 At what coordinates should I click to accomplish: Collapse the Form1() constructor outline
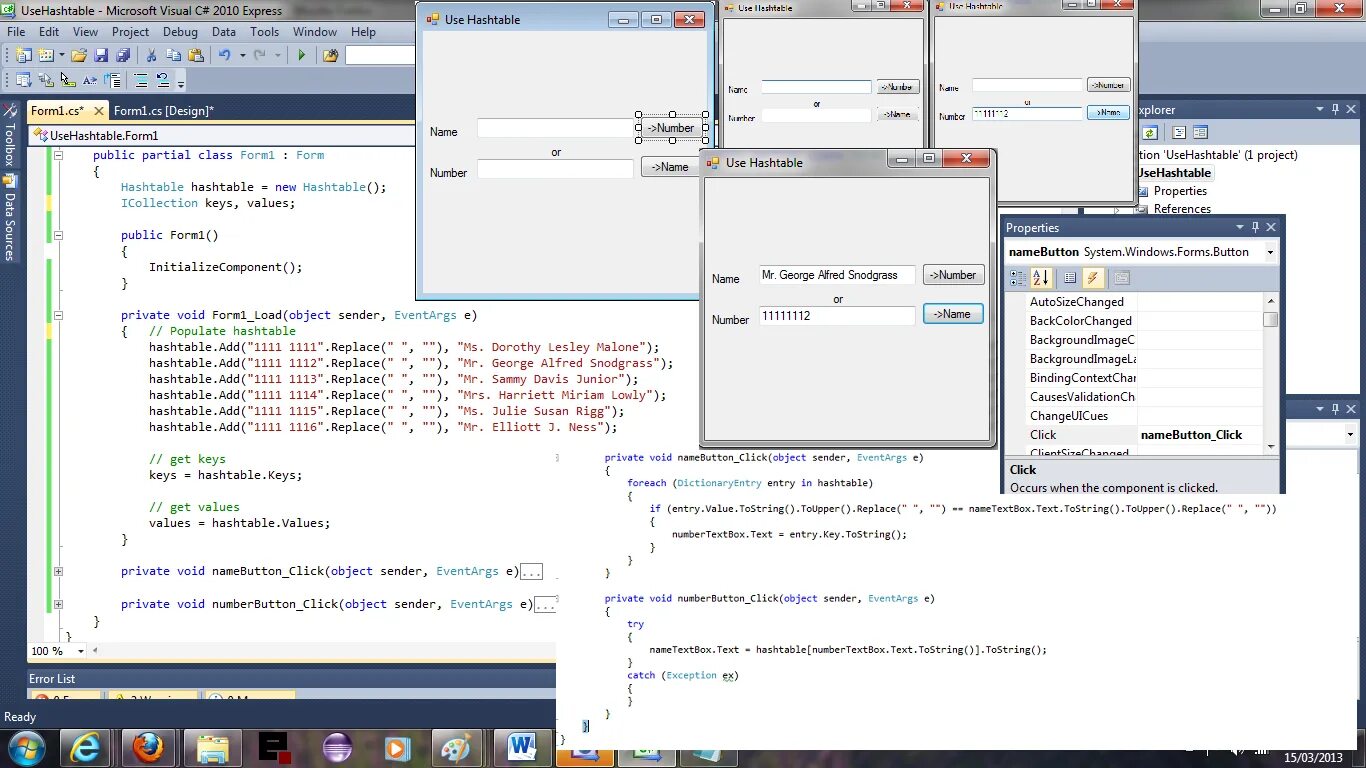click(58, 235)
